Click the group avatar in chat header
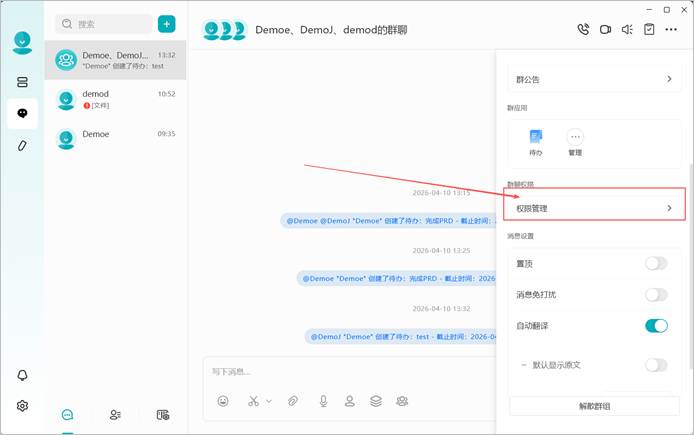The height and width of the screenshot is (435, 694). [x=224, y=30]
